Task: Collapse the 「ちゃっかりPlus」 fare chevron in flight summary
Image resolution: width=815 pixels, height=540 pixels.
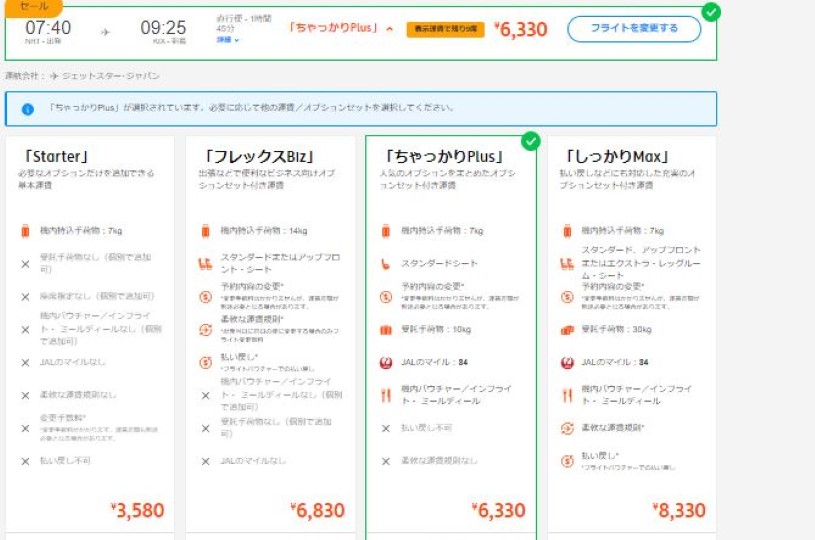Action: [x=389, y=29]
